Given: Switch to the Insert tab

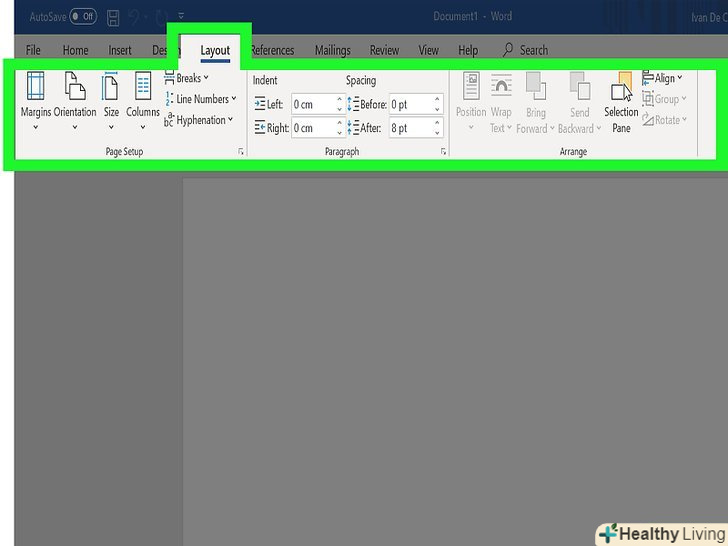Looking at the screenshot, I should (120, 50).
